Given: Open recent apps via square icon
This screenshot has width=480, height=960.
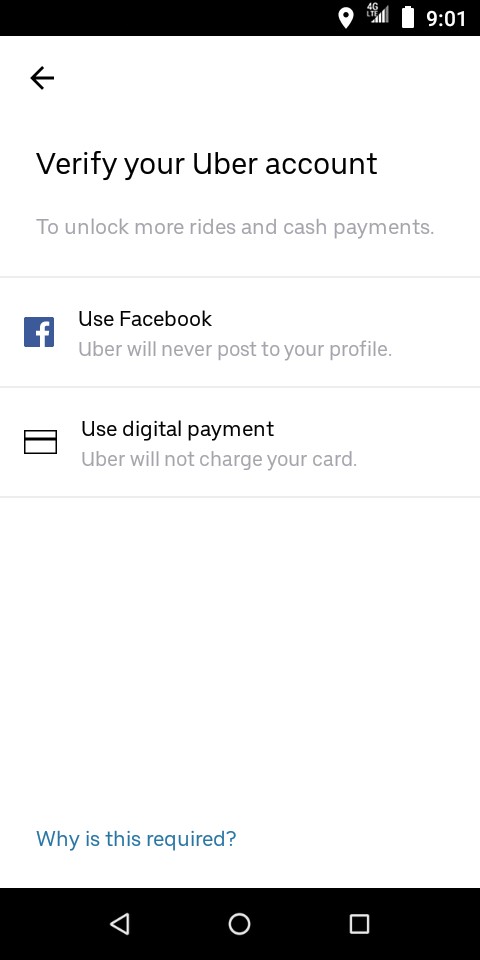Looking at the screenshot, I should pos(359,924).
